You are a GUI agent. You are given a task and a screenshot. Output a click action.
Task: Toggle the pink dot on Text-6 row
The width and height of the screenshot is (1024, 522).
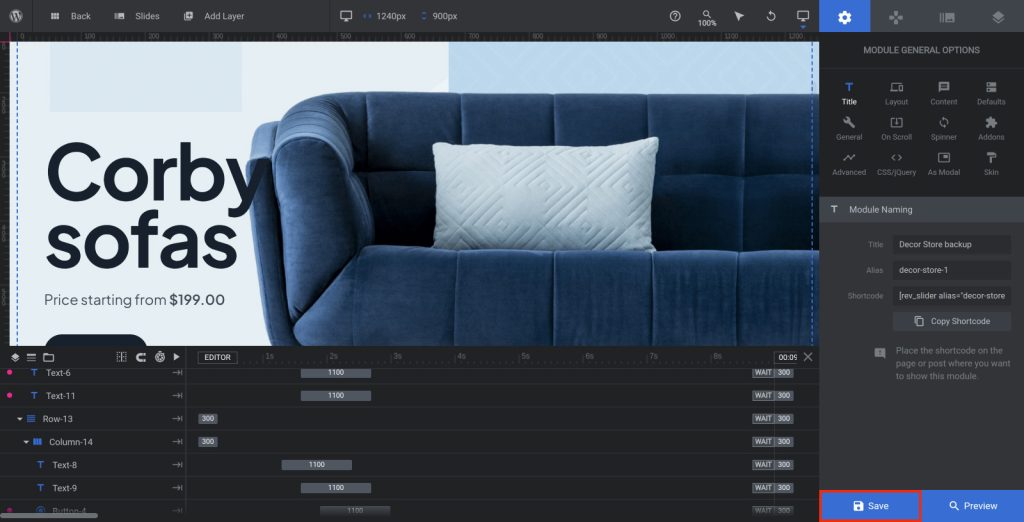[x=9, y=372]
